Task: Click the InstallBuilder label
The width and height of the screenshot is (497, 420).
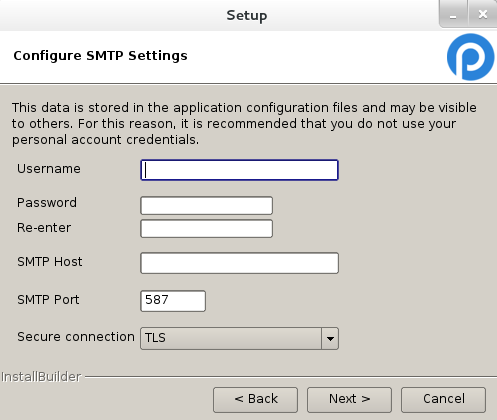Action: tap(41, 377)
